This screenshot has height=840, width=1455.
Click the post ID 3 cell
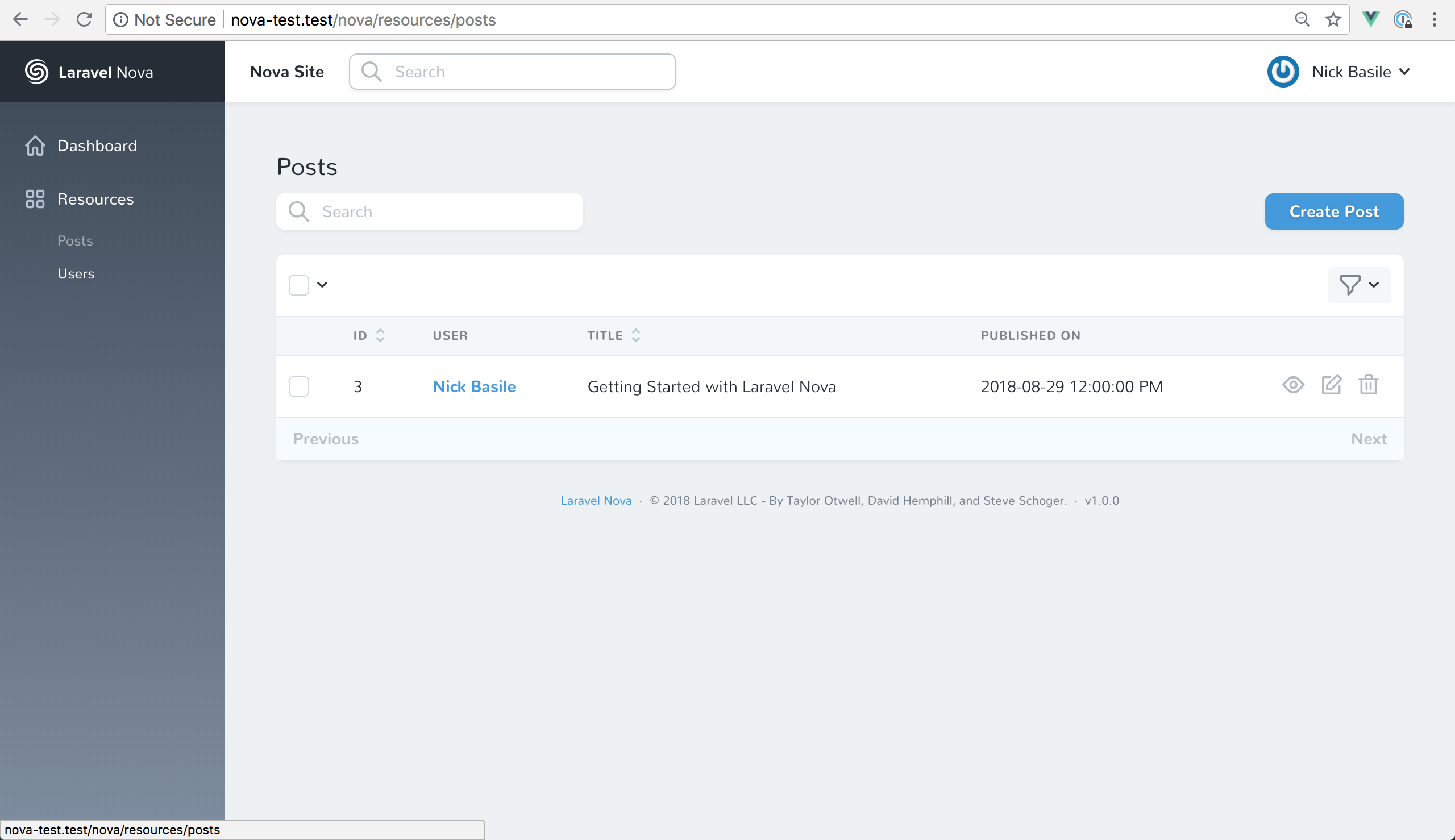coord(357,386)
